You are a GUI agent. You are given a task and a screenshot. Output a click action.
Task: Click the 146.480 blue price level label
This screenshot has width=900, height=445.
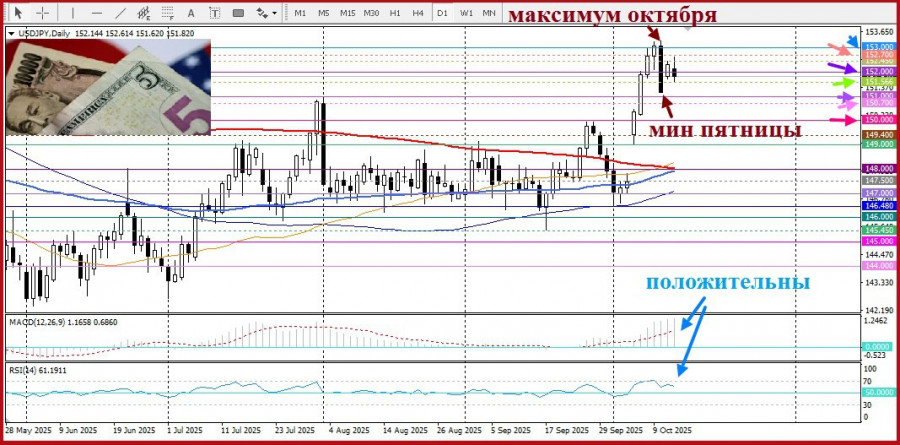coord(879,205)
